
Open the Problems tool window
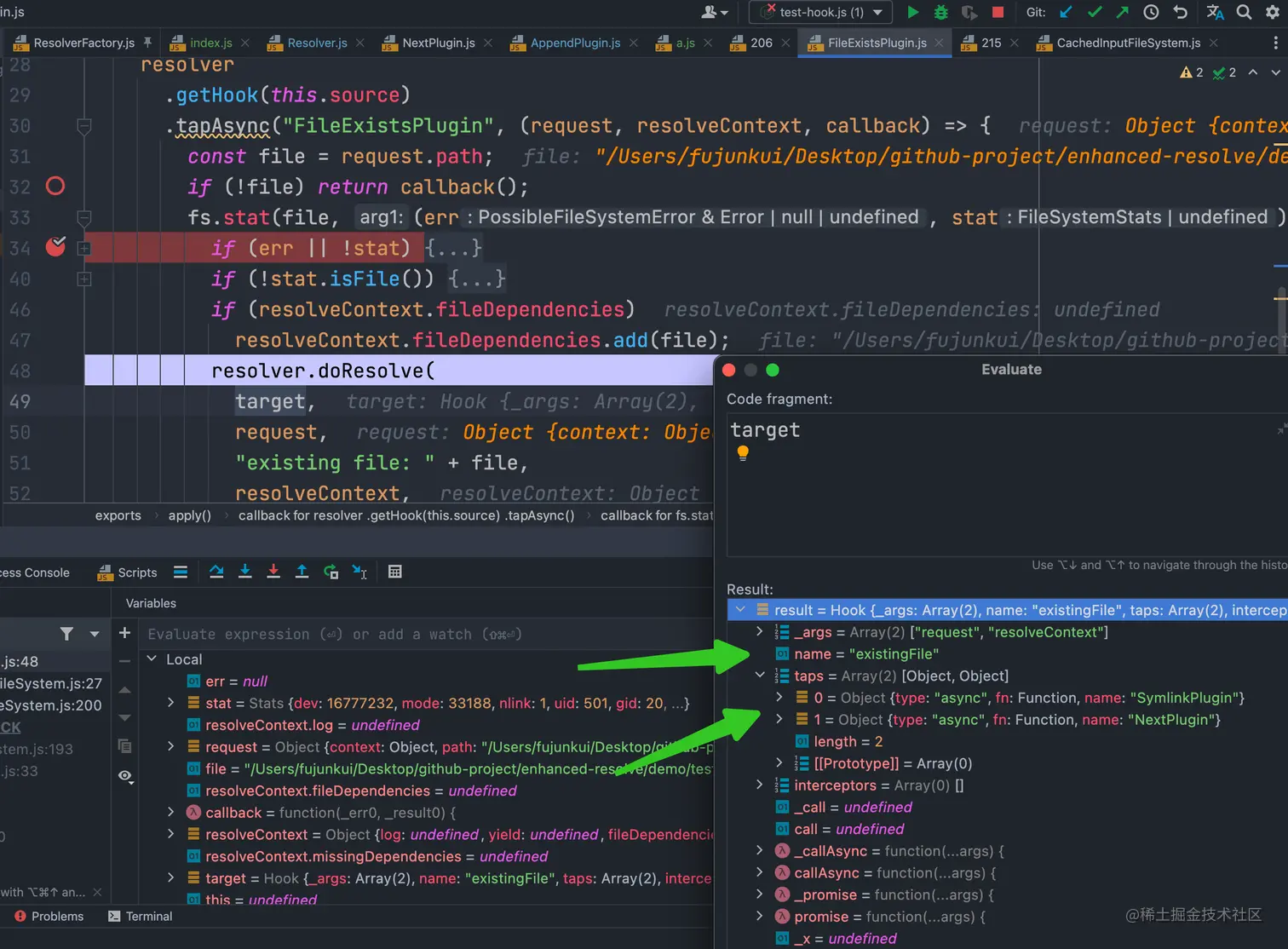[49, 916]
